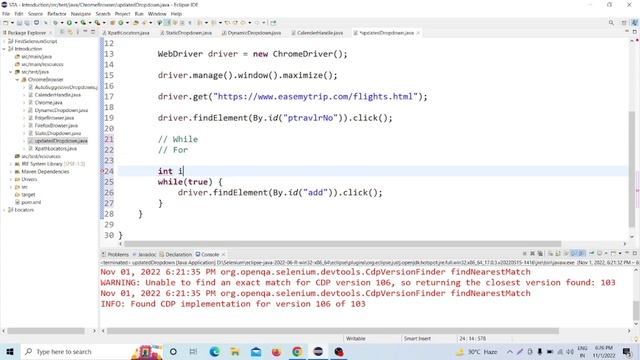Switch to XpathLocators.java editor tab
640x360 pixels.
click(x=126, y=33)
